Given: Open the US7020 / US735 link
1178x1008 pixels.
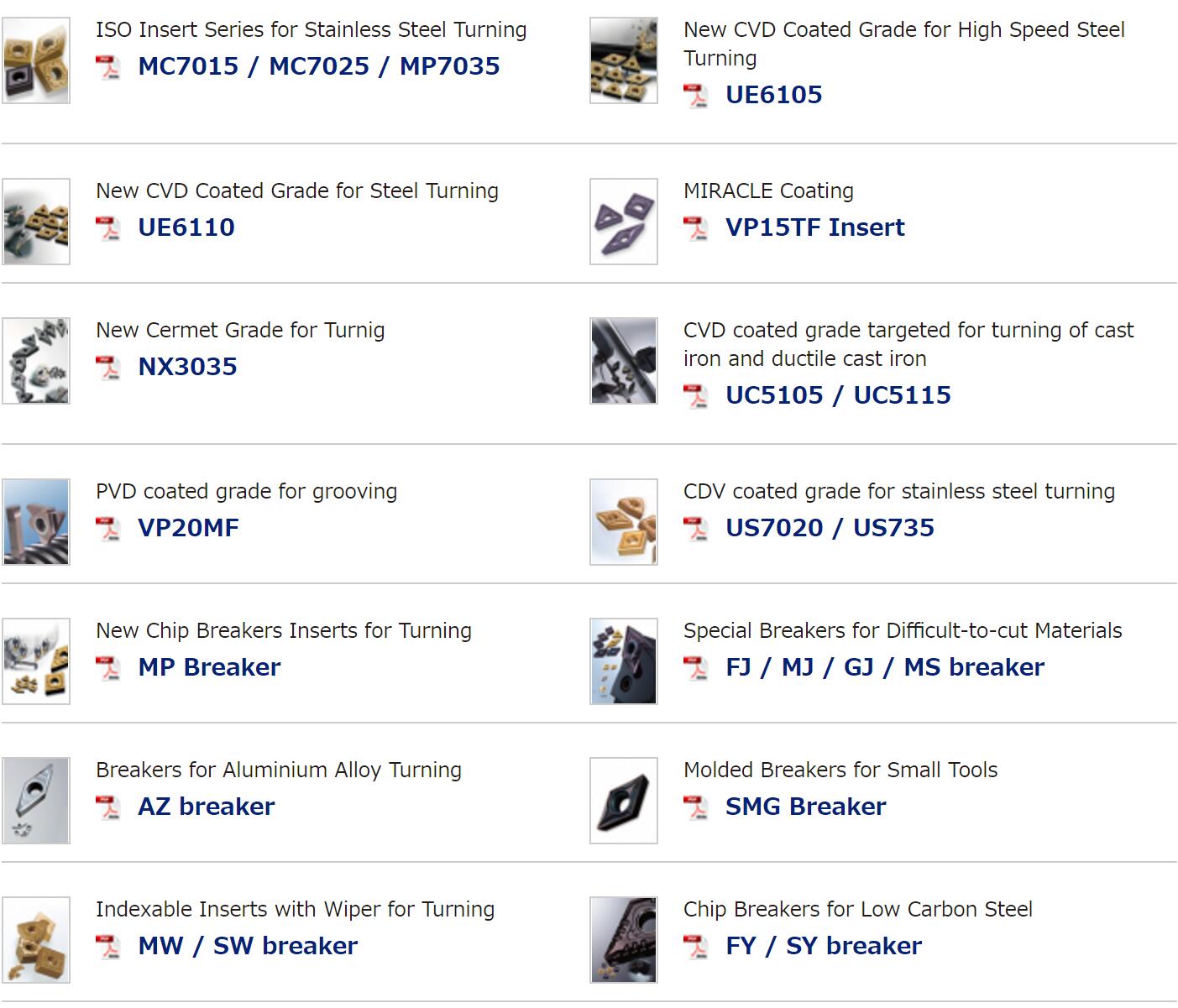Looking at the screenshot, I should (830, 528).
